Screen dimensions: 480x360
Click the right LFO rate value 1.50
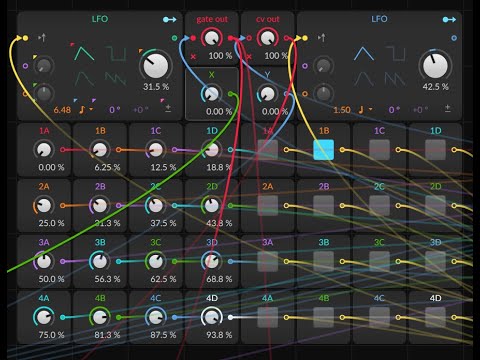342,110
